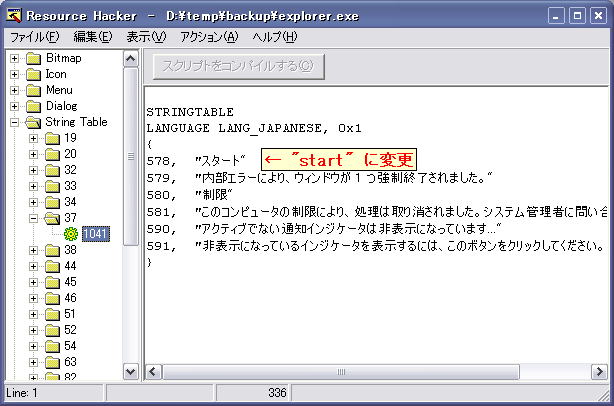This screenshot has width=614, height=406.
Task: Expand string table folder 34
Action: click(34, 202)
